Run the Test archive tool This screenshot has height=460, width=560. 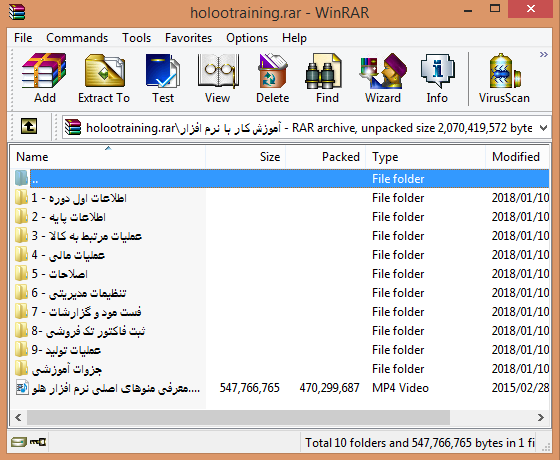tap(163, 71)
